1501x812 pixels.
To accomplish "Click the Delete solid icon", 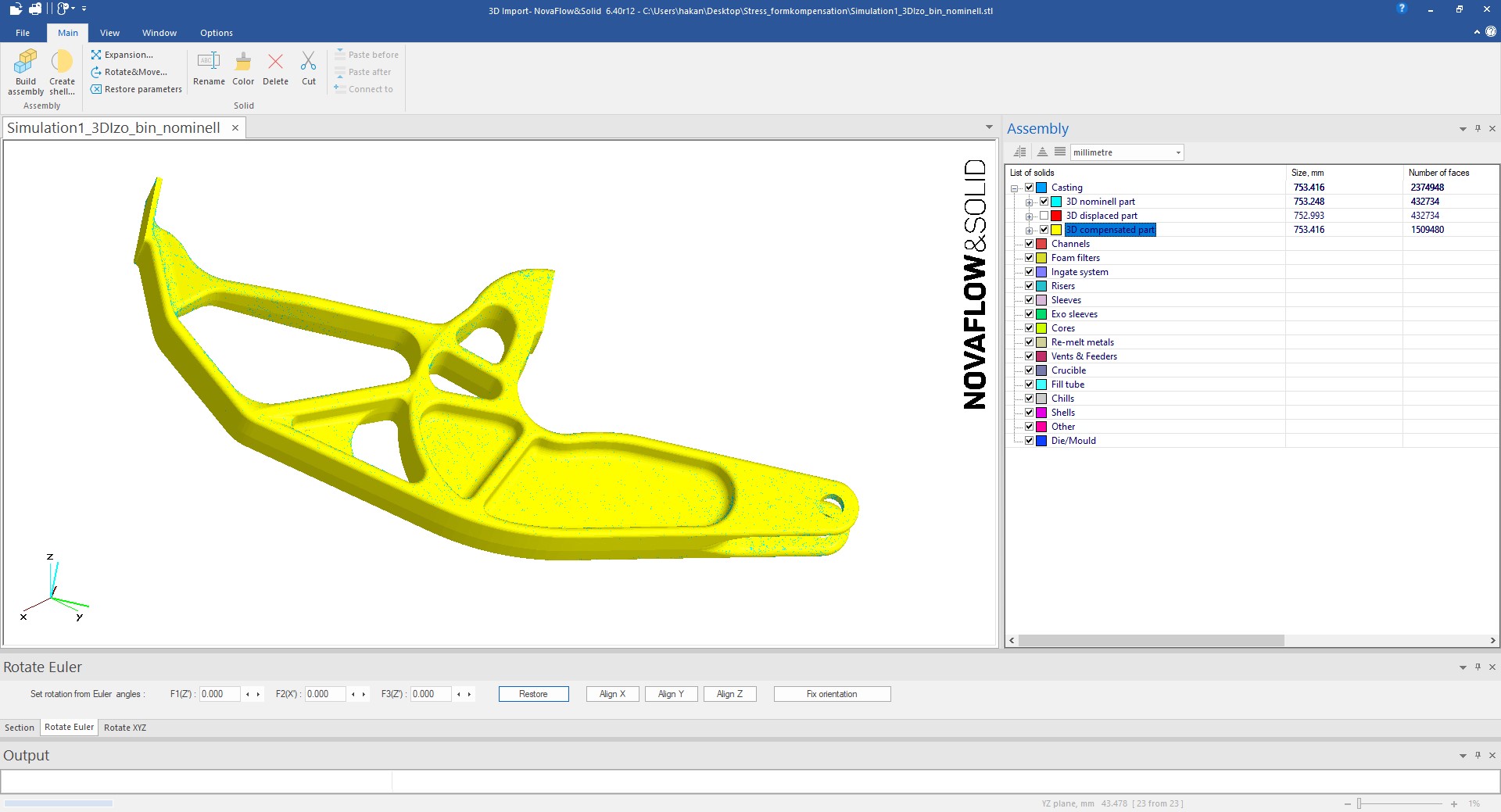I will 275,62.
